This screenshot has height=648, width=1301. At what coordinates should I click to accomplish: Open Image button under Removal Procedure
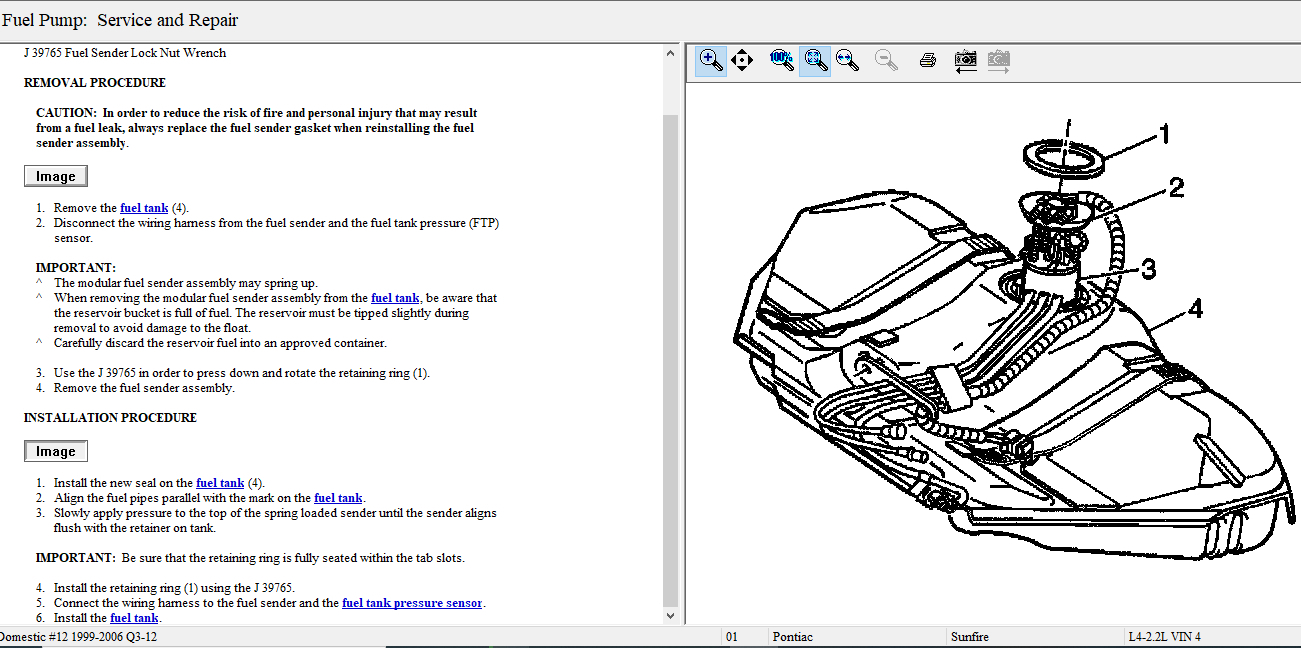pyautogui.click(x=56, y=176)
